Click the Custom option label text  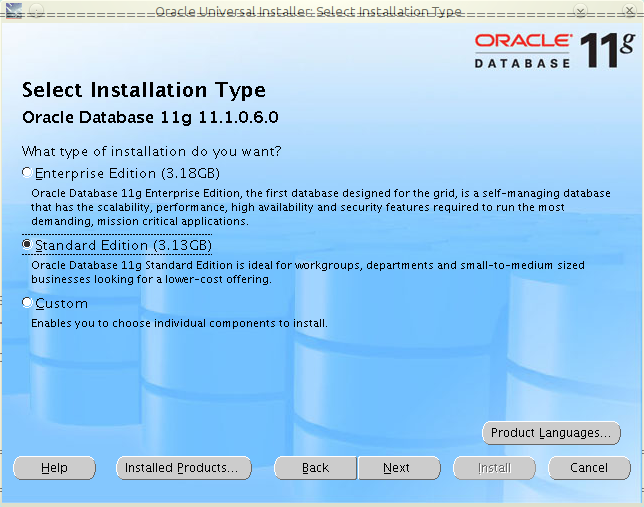click(x=61, y=304)
